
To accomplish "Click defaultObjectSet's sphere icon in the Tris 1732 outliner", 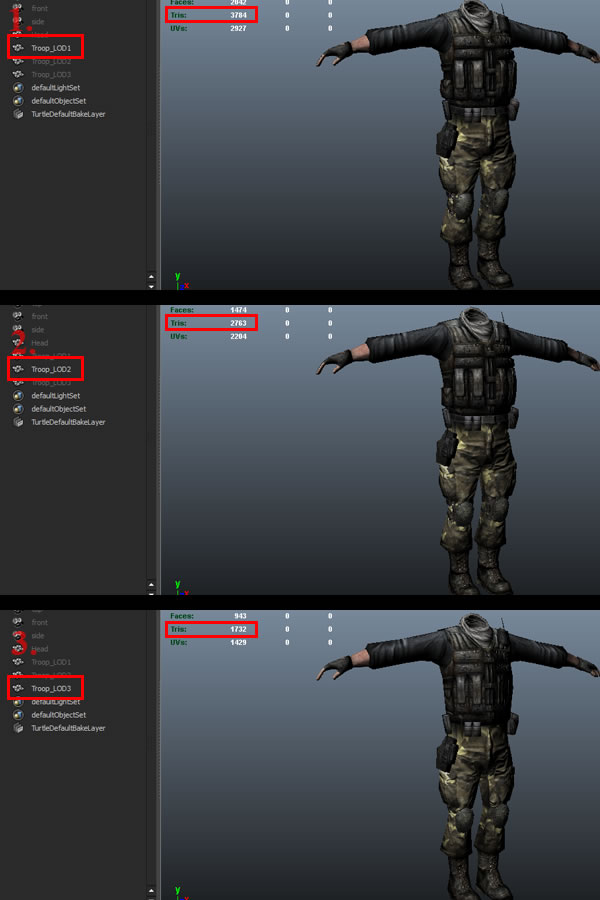I will click(18, 715).
